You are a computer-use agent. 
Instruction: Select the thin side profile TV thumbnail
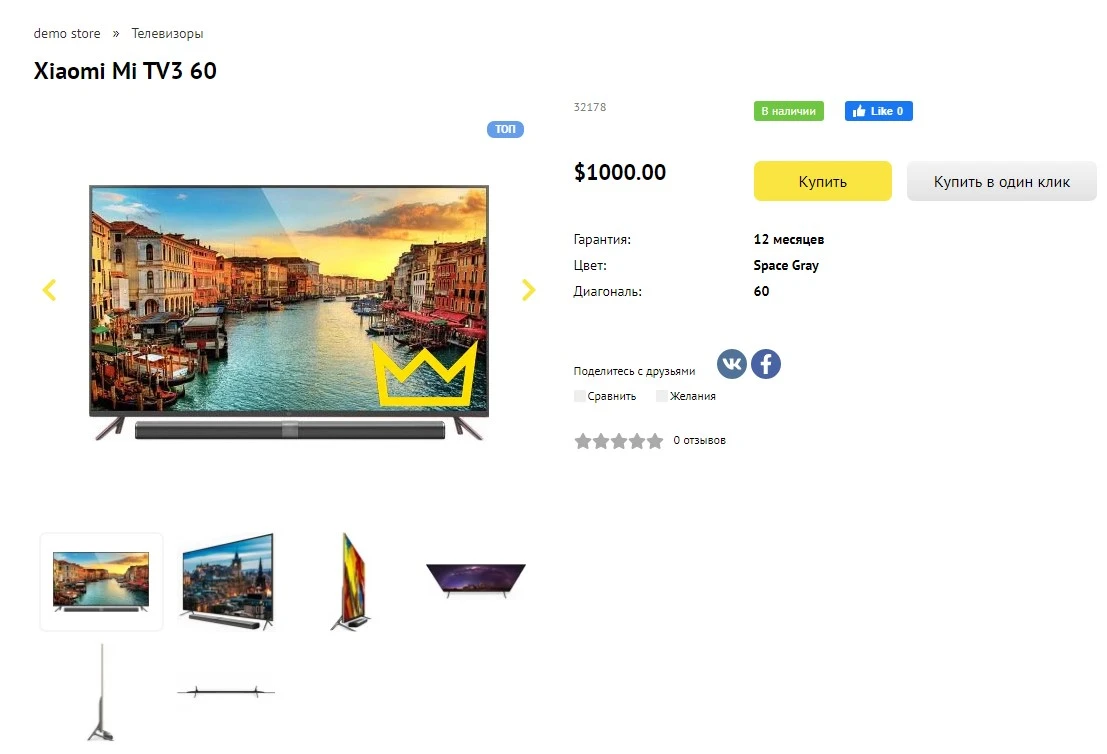[102, 692]
